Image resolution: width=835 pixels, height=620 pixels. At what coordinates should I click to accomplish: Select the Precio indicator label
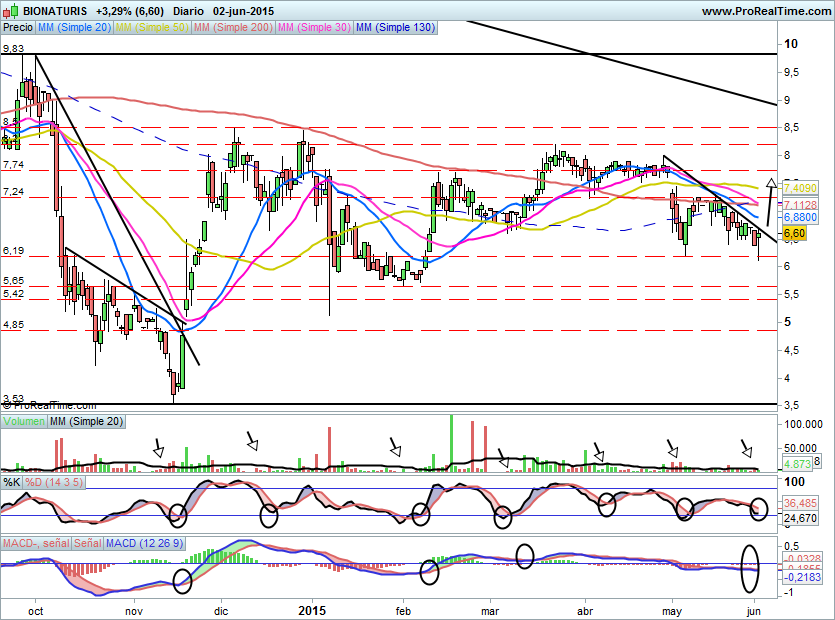[18, 27]
